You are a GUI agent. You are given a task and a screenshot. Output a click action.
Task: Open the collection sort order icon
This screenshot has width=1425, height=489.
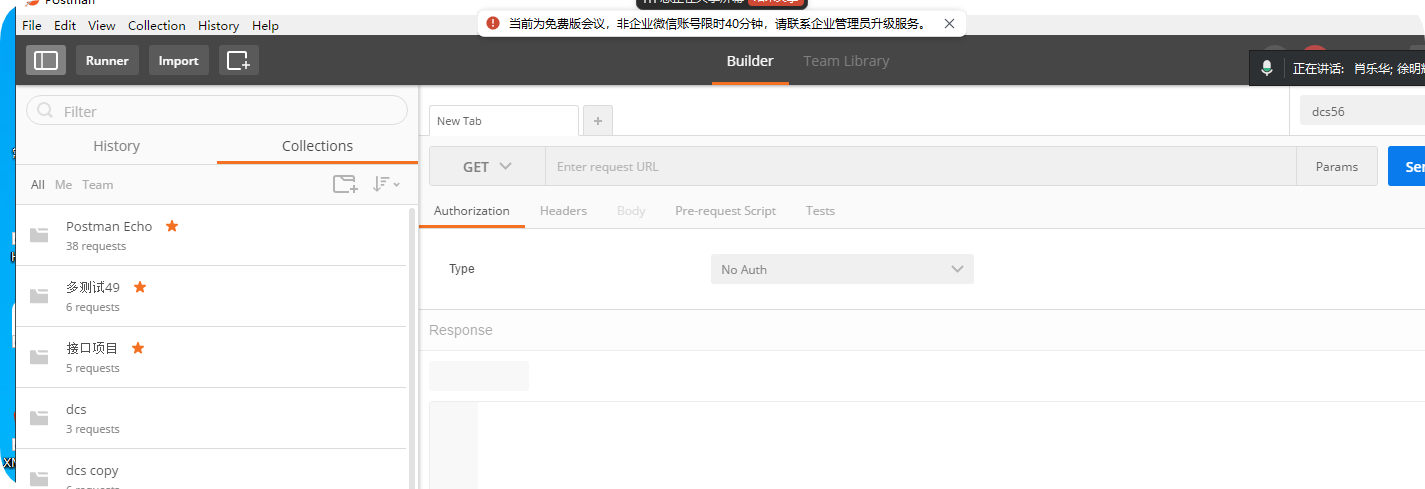point(385,184)
